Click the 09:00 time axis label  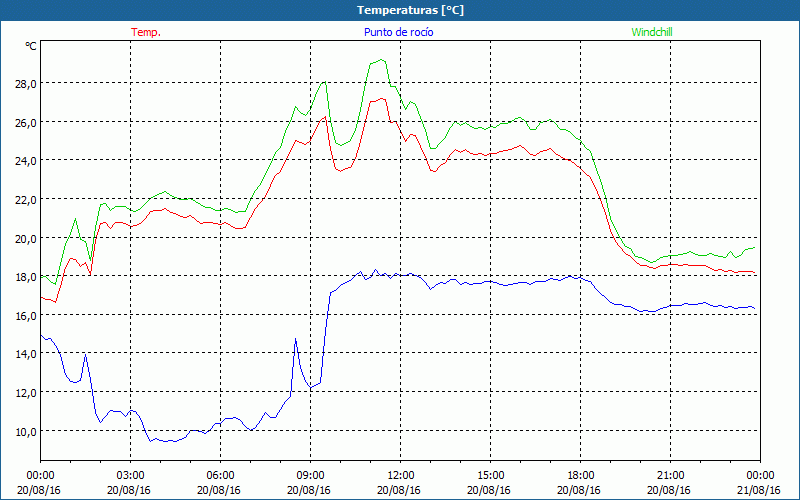[310, 475]
